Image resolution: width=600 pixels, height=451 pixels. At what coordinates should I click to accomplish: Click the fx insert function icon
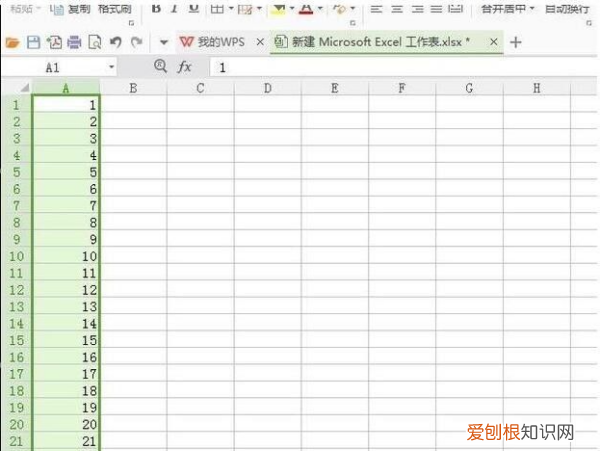(x=184, y=67)
